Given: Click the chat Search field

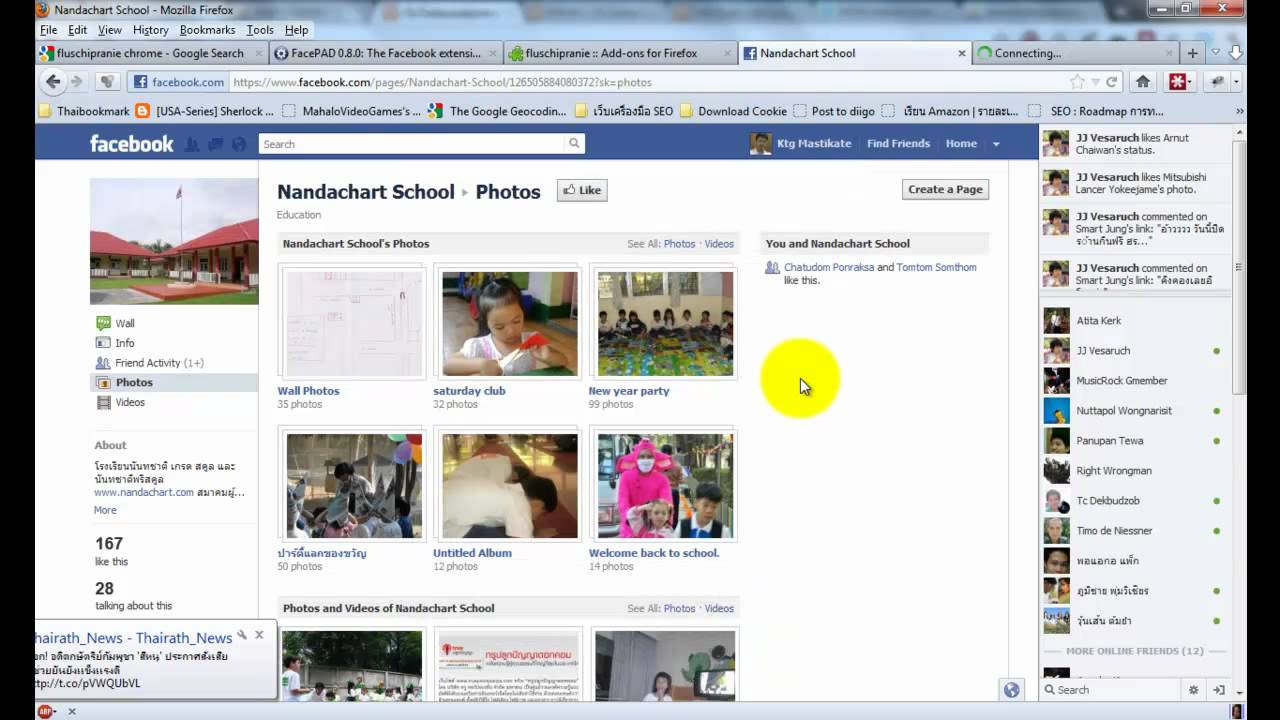Looking at the screenshot, I should pyautogui.click(x=1112, y=690).
